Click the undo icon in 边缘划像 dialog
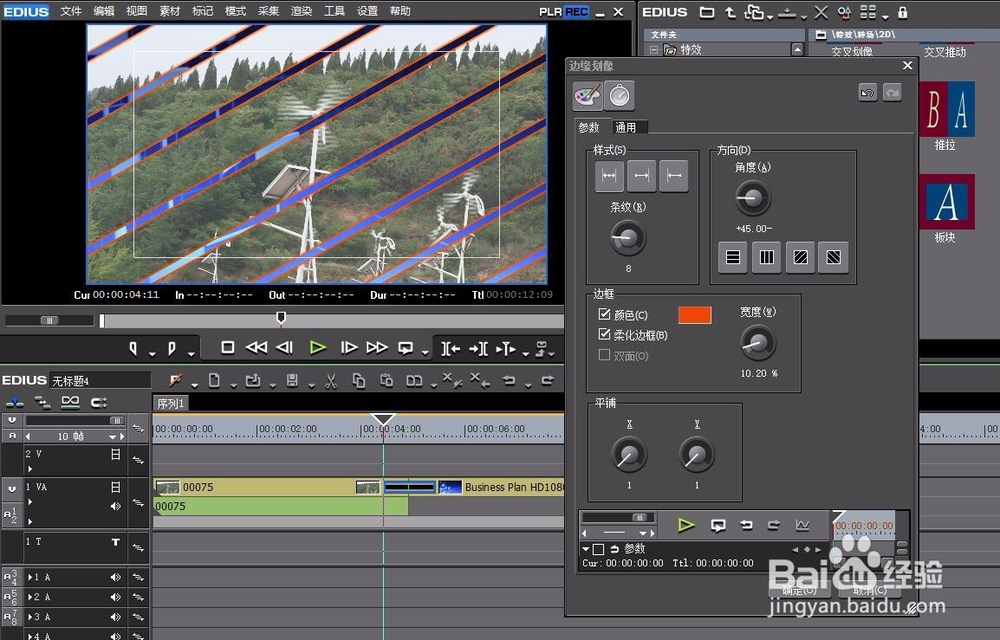 coord(867,93)
